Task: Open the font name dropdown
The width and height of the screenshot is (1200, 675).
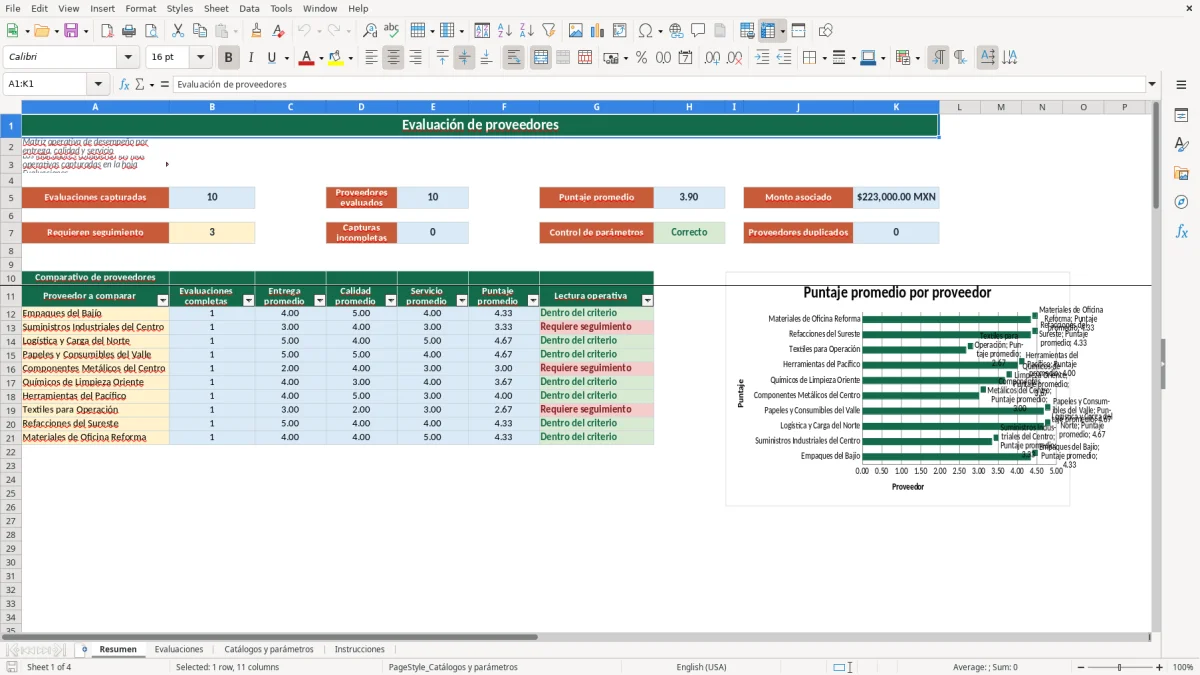Action: (x=128, y=58)
